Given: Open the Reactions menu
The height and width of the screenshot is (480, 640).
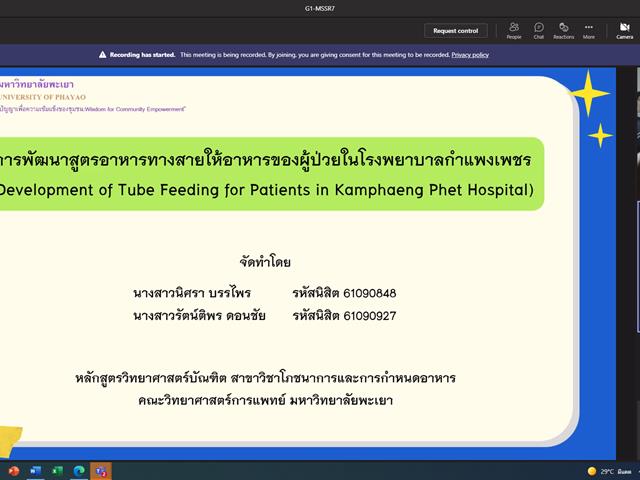Looking at the screenshot, I should 564,31.
